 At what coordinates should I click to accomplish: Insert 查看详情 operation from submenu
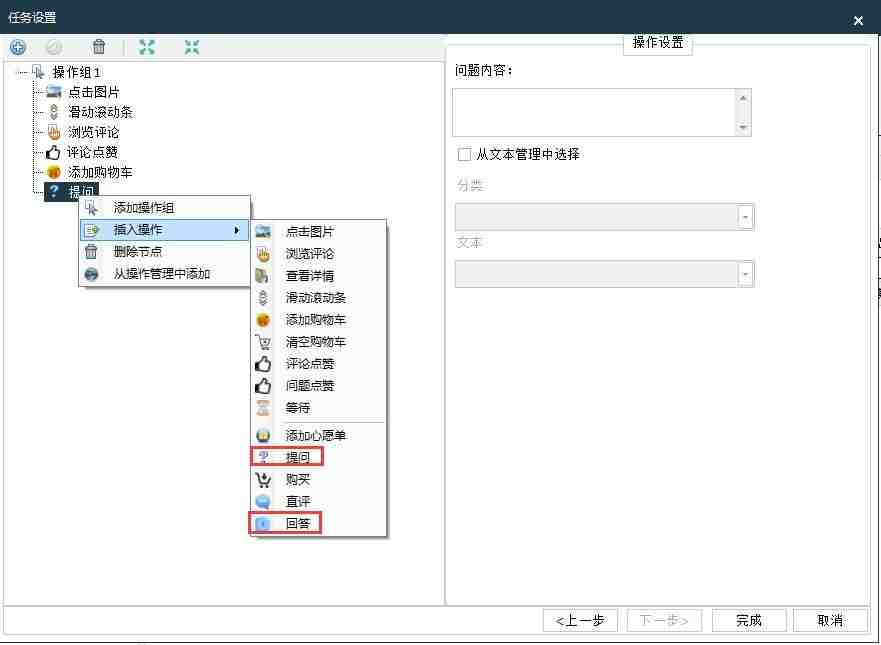point(319,276)
